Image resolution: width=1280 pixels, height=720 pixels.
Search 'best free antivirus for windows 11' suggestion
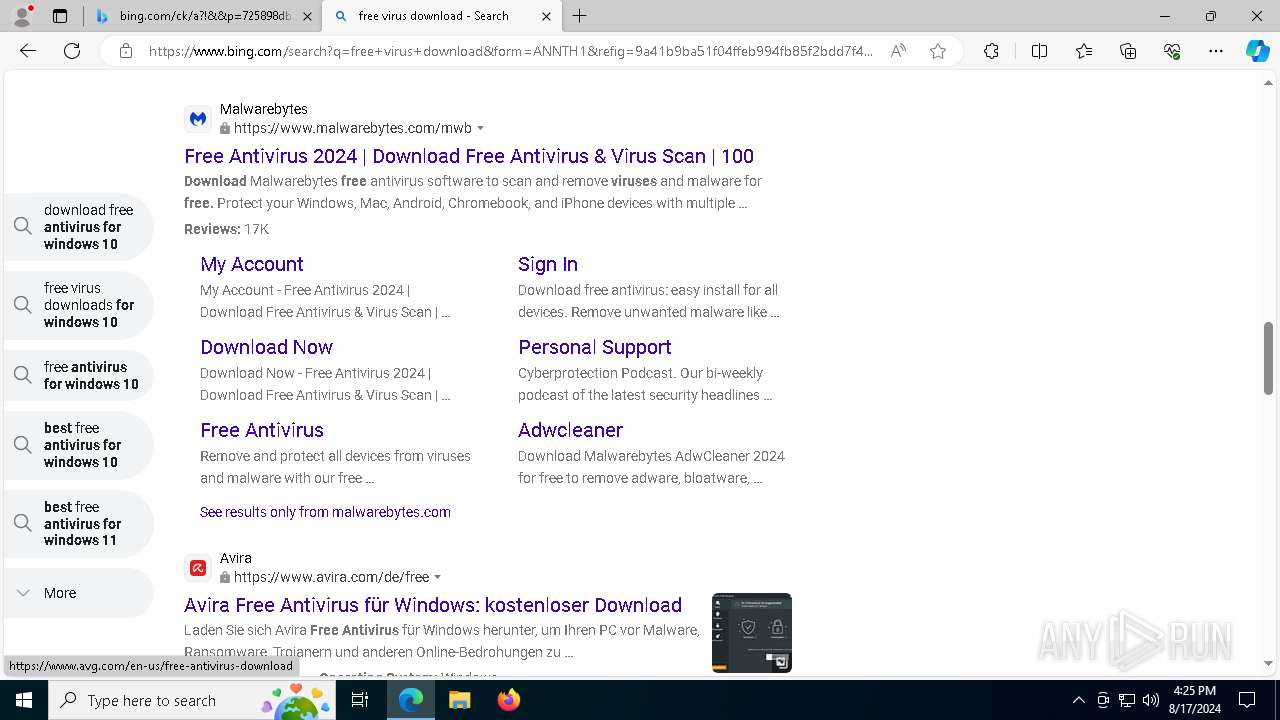point(79,523)
